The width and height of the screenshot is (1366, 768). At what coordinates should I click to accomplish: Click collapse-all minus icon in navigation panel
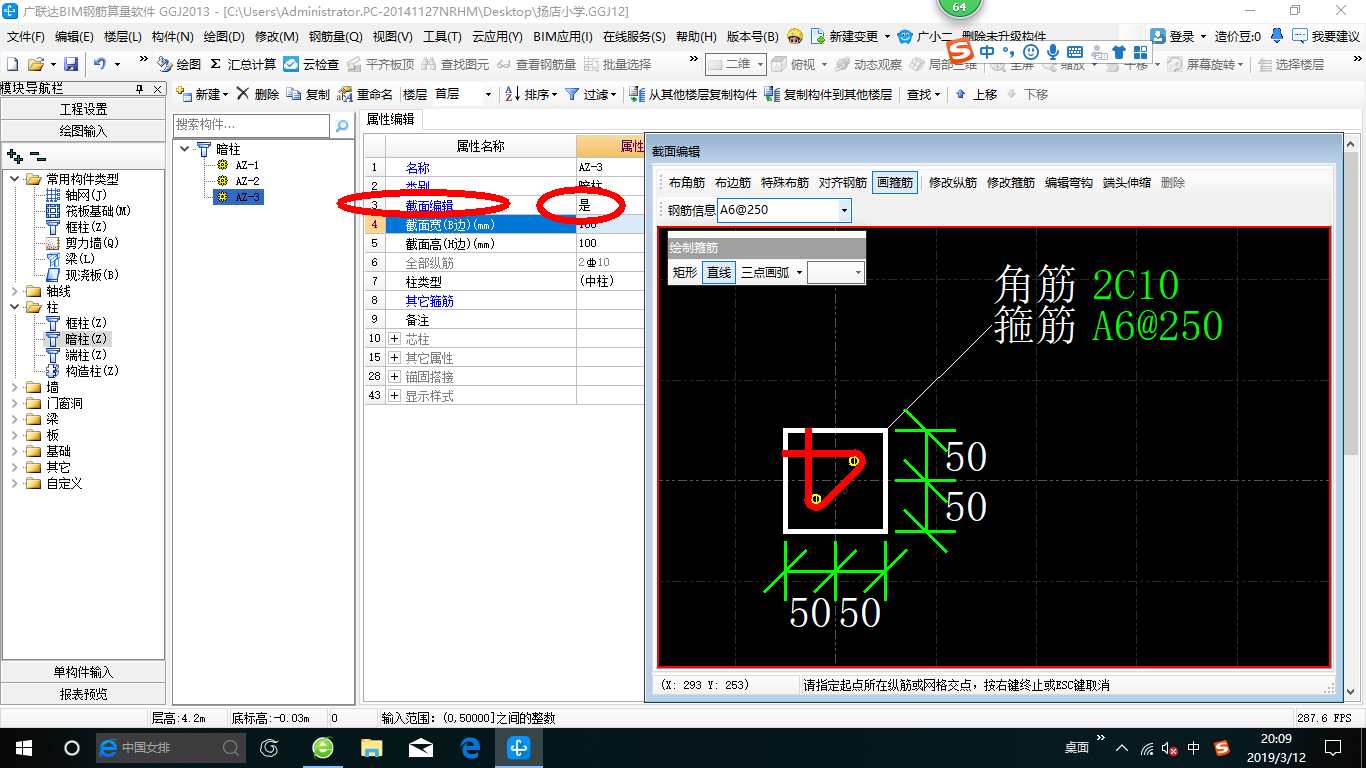37,156
